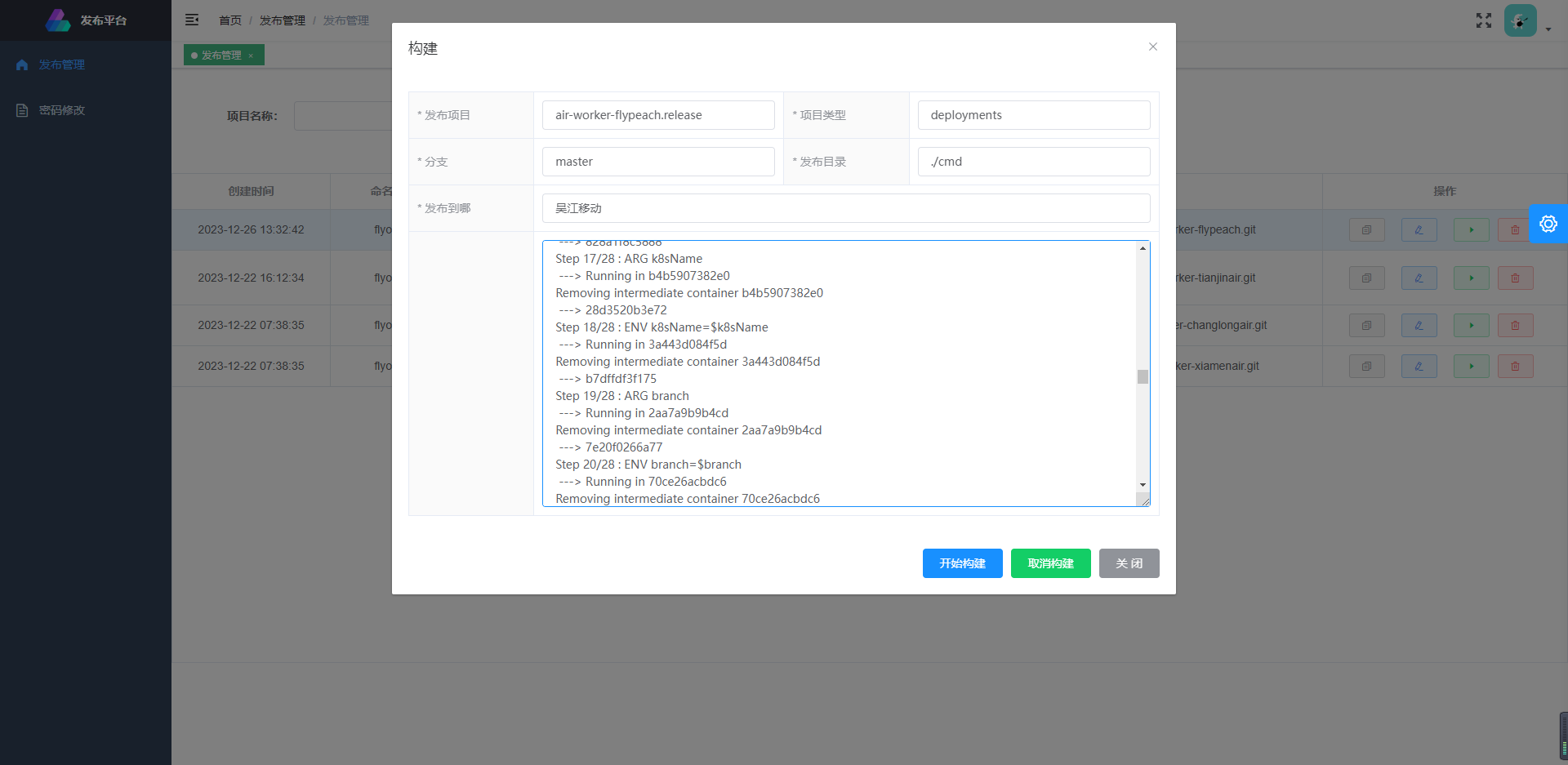Click the 取消构建 button
1568x765 pixels.
1050,563
